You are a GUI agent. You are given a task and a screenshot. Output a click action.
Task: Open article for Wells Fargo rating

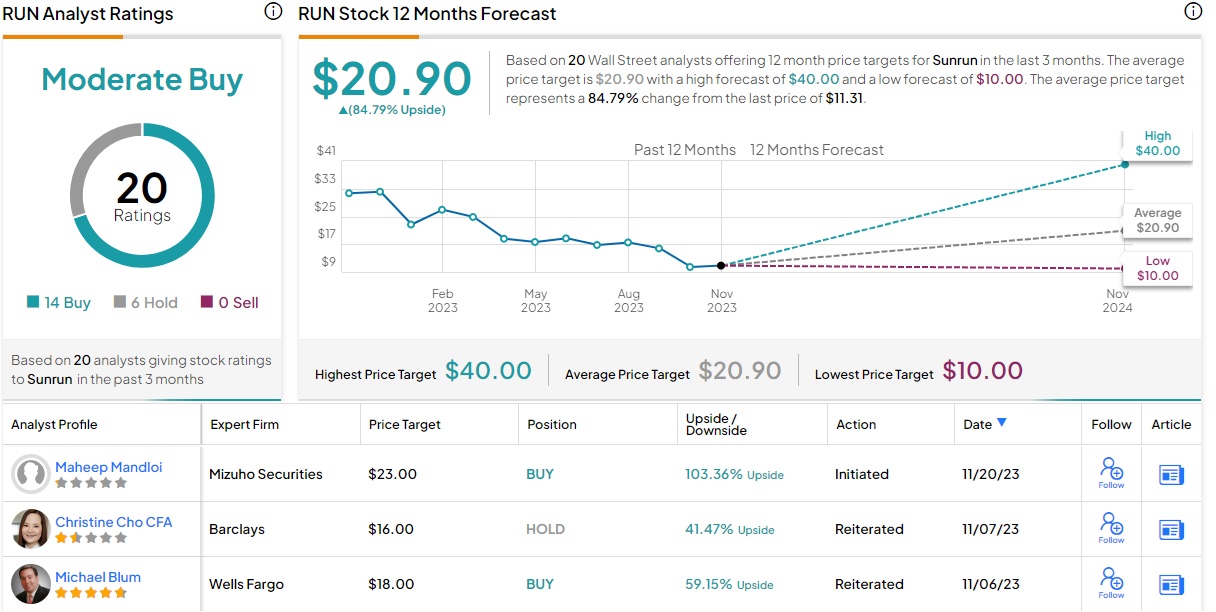1171,585
